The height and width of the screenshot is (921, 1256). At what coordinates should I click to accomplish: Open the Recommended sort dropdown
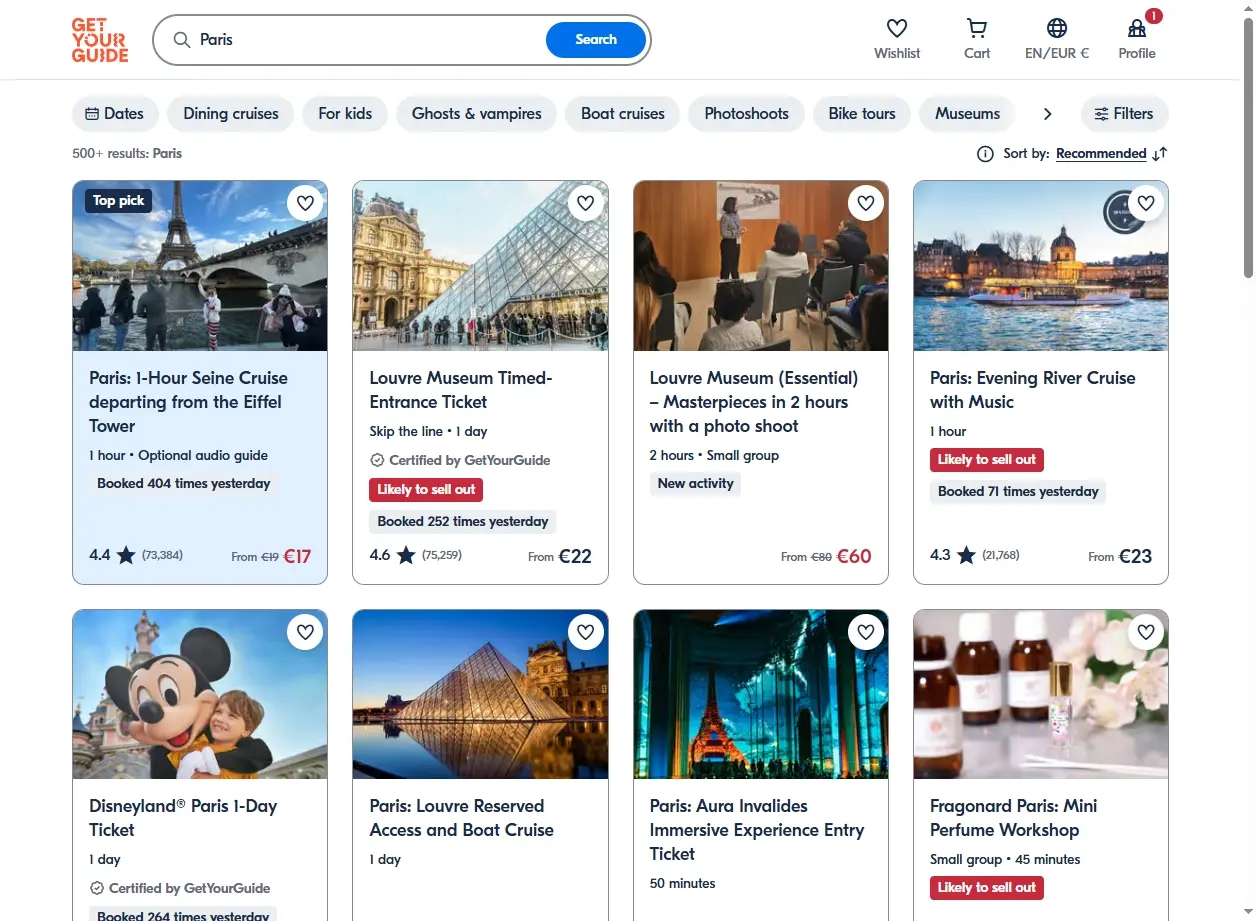(x=1101, y=154)
